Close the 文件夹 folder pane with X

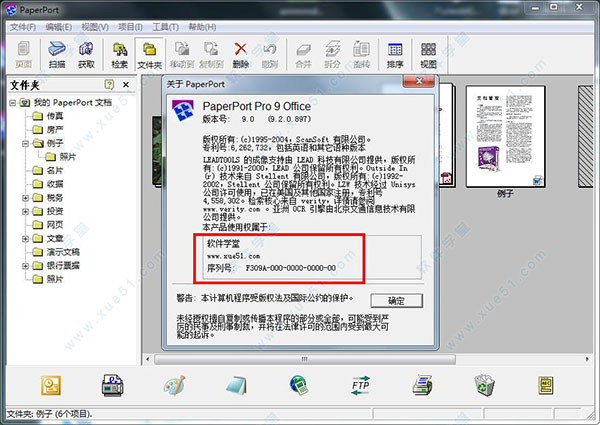[126, 85]
